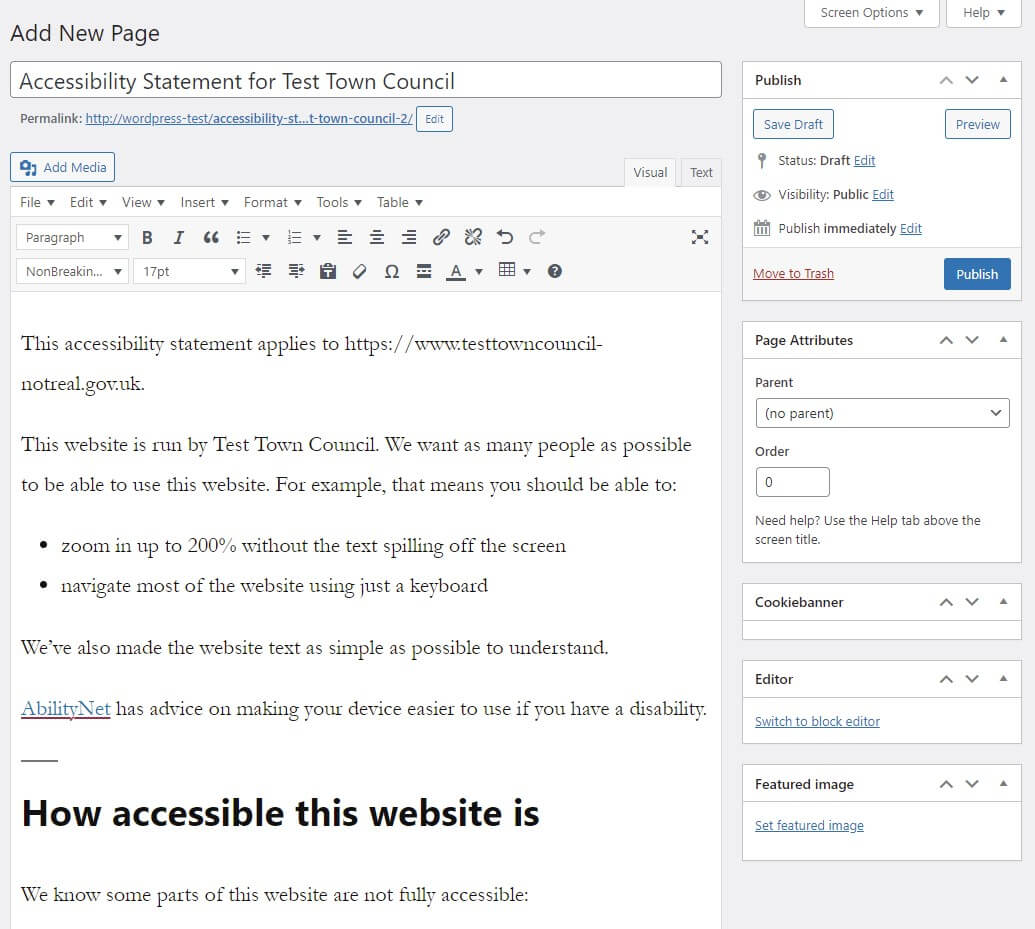Click the Order number field

click(792, 482)
